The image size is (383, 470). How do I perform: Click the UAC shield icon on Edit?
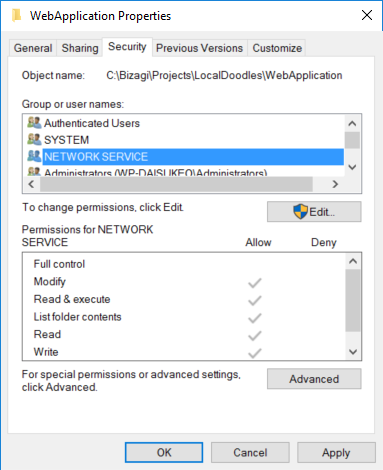point(300,211)
